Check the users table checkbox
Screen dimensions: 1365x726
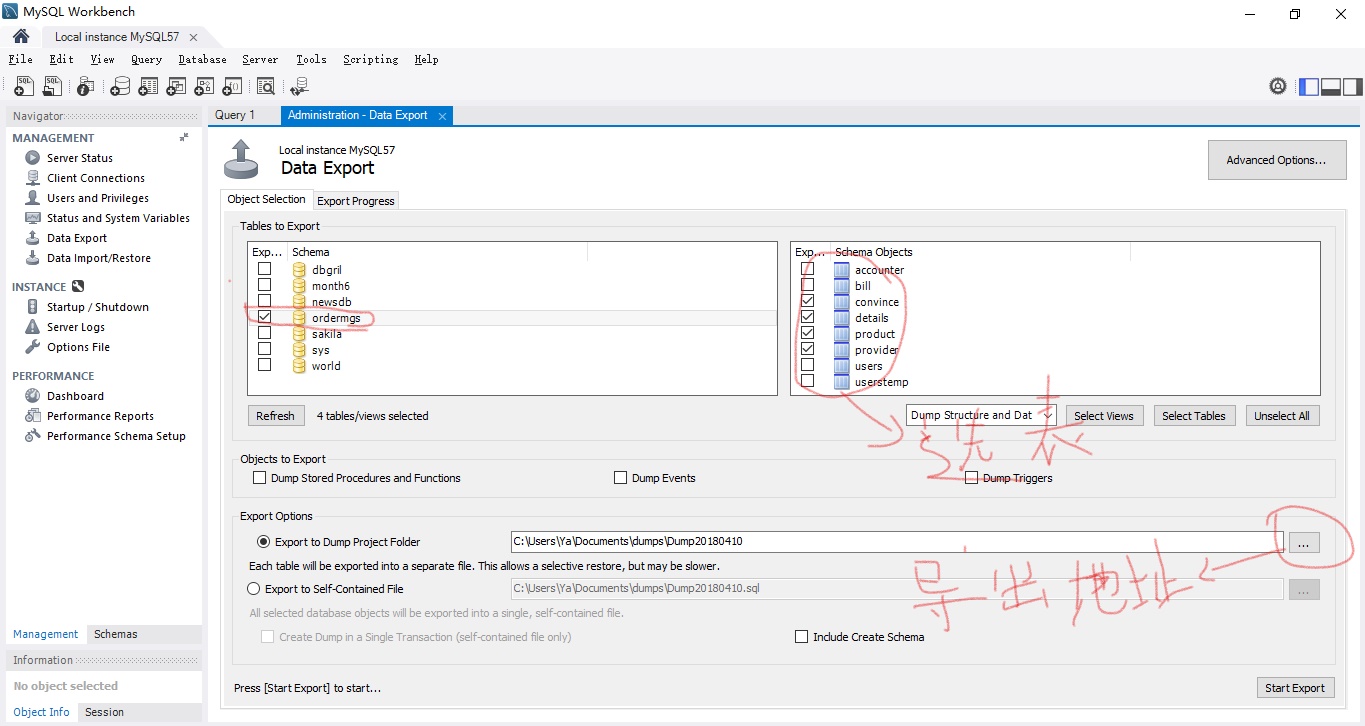(x=807, y=365)
